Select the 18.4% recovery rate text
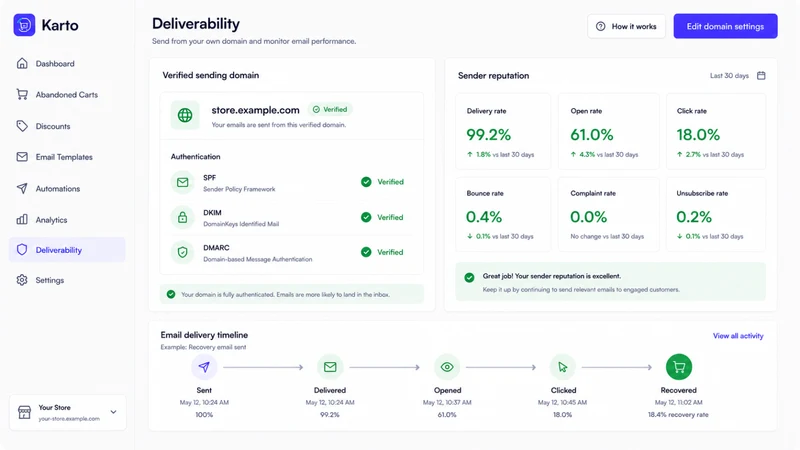 678,415
